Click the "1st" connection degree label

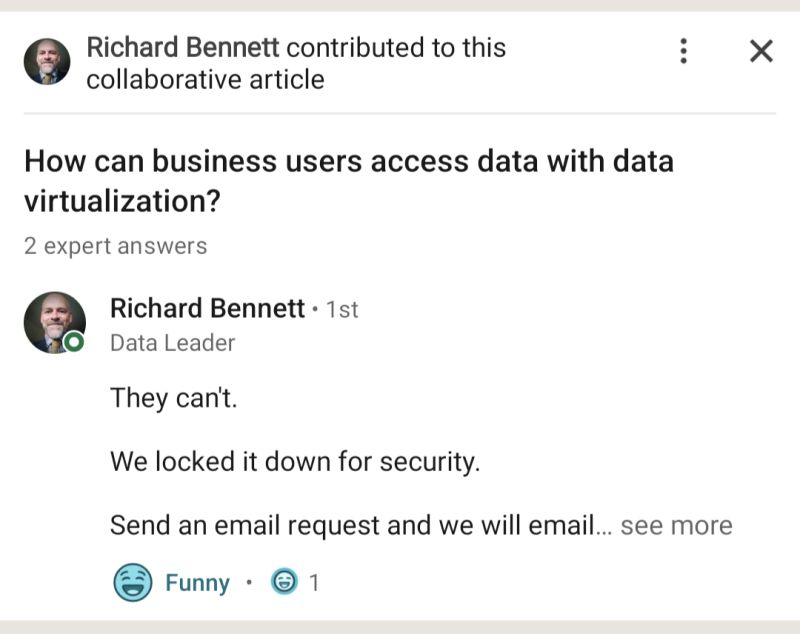pos(343,309)
